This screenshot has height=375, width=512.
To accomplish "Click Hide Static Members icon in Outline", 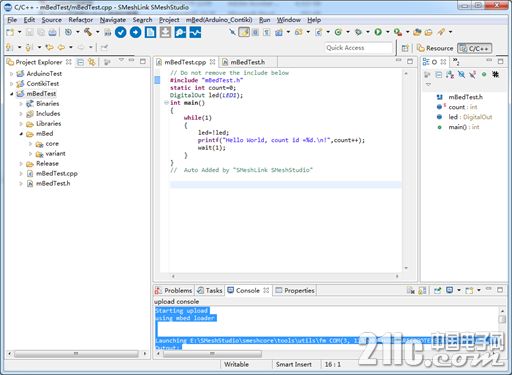I will (473, 75).
